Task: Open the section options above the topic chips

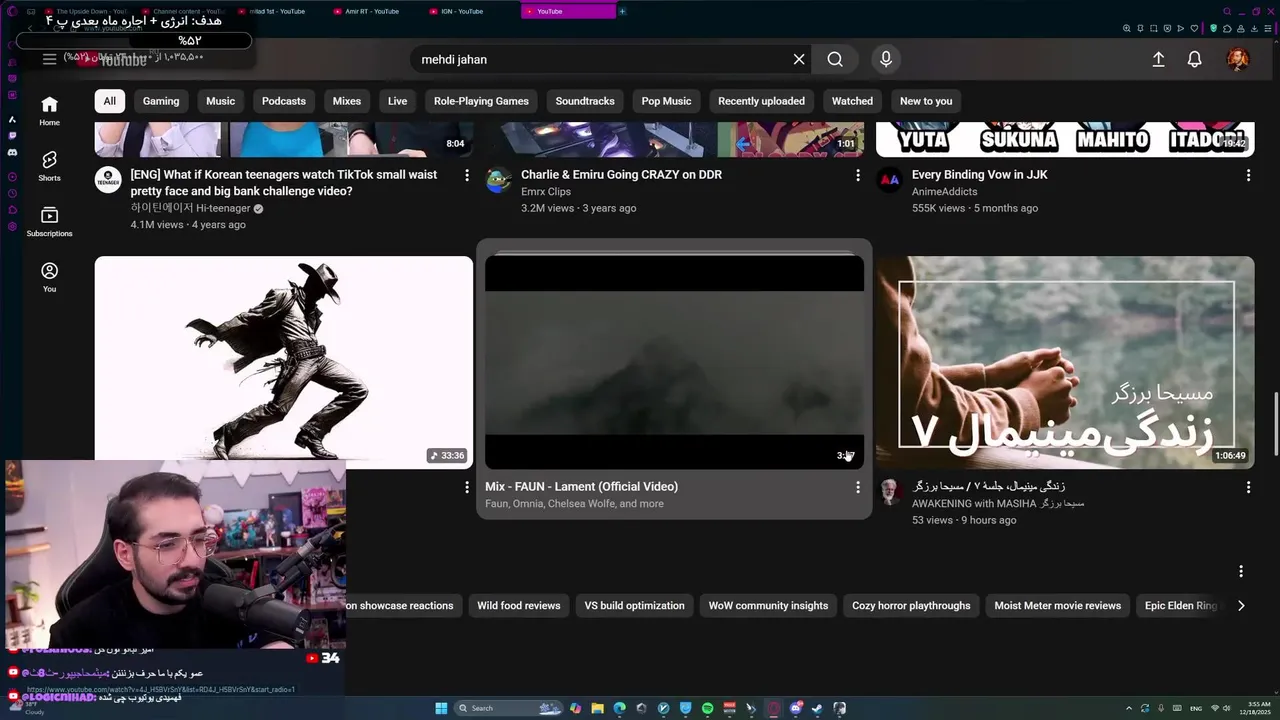Action: (1241, 571)
